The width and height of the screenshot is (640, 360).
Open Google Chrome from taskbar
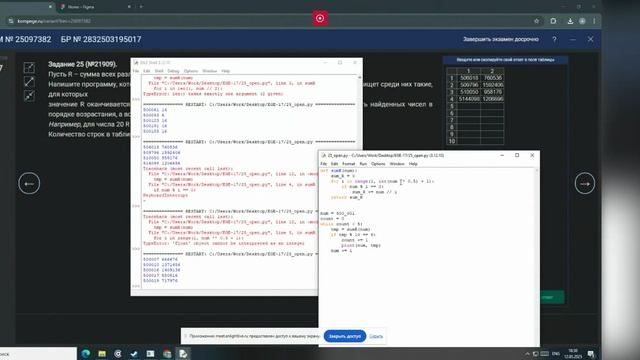[x=167, y=353]
